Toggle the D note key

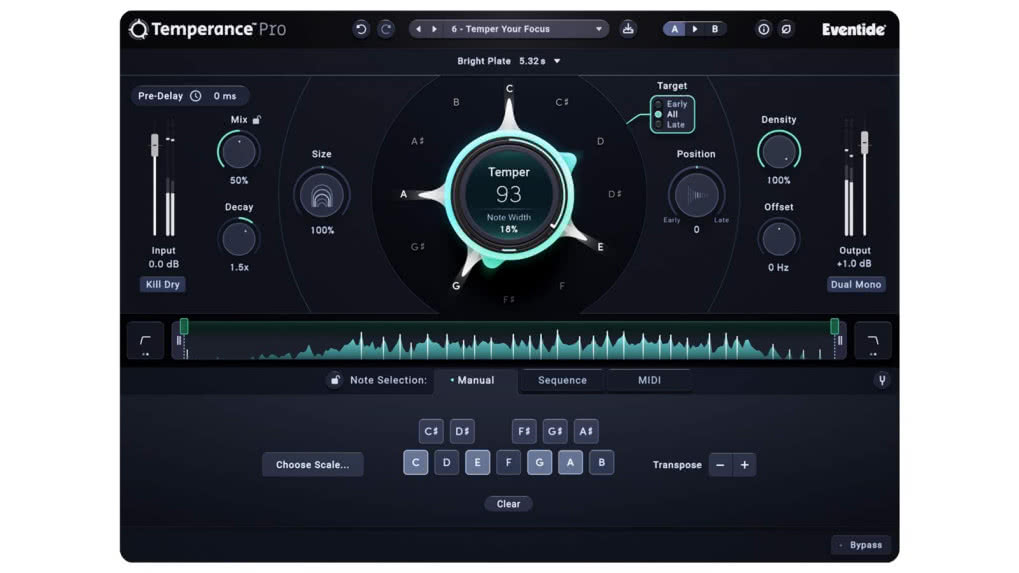click(446, 463)
